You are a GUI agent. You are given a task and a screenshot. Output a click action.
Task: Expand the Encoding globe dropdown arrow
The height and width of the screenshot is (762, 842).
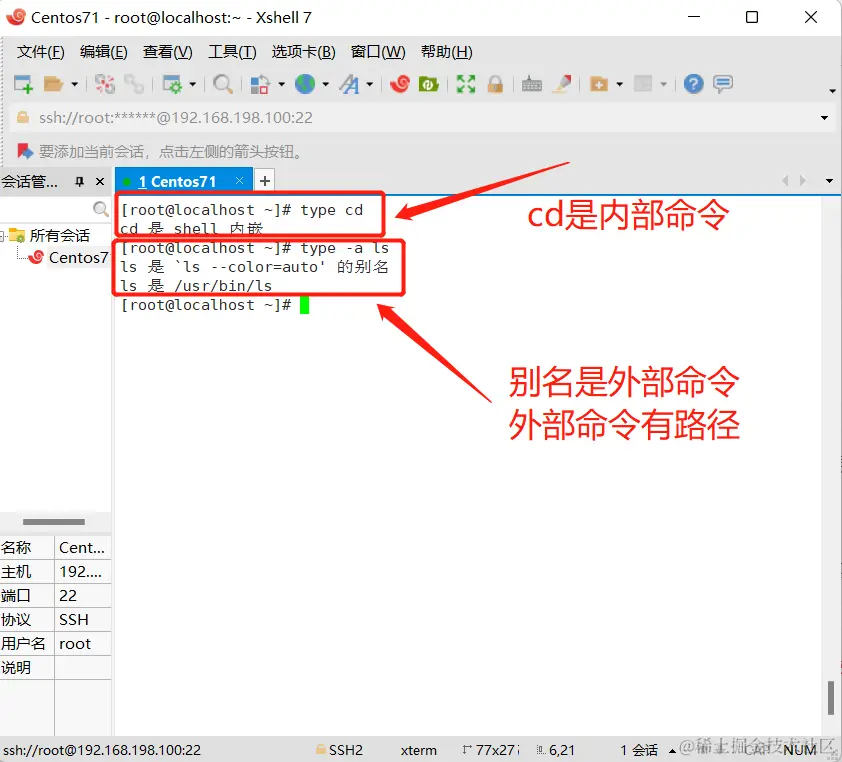pos(325,84)
